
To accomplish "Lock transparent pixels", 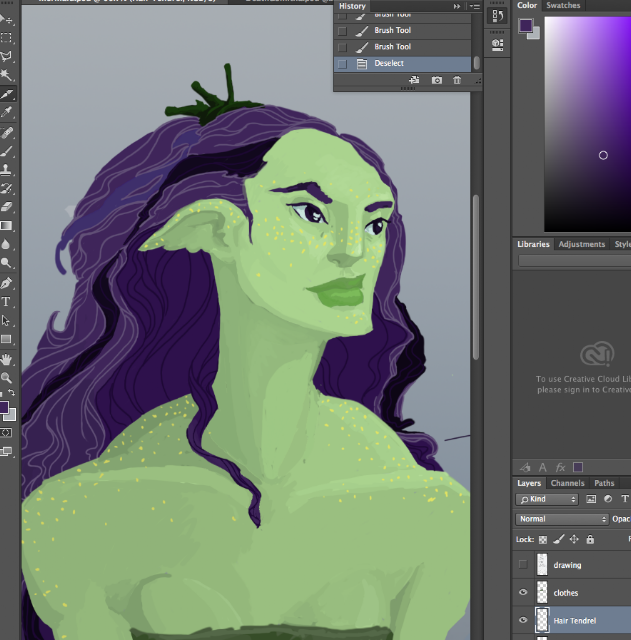I will point(543,540).
